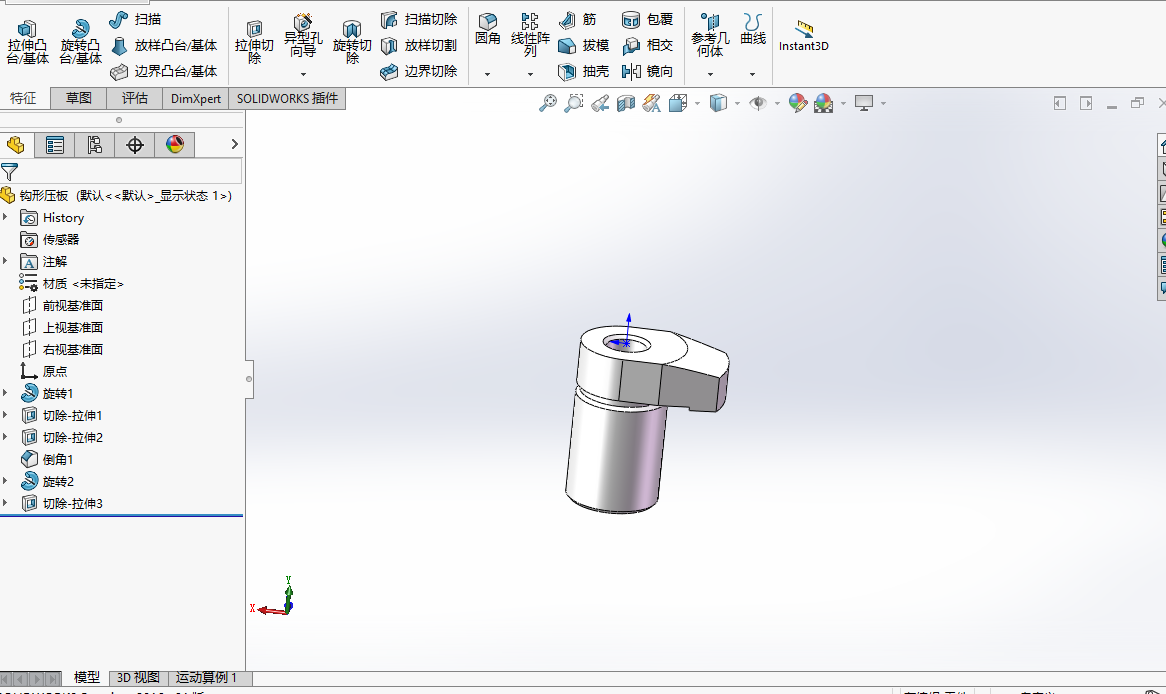Click the feature tree filter funnel
Screen dimensions: 1166x694
10,172
